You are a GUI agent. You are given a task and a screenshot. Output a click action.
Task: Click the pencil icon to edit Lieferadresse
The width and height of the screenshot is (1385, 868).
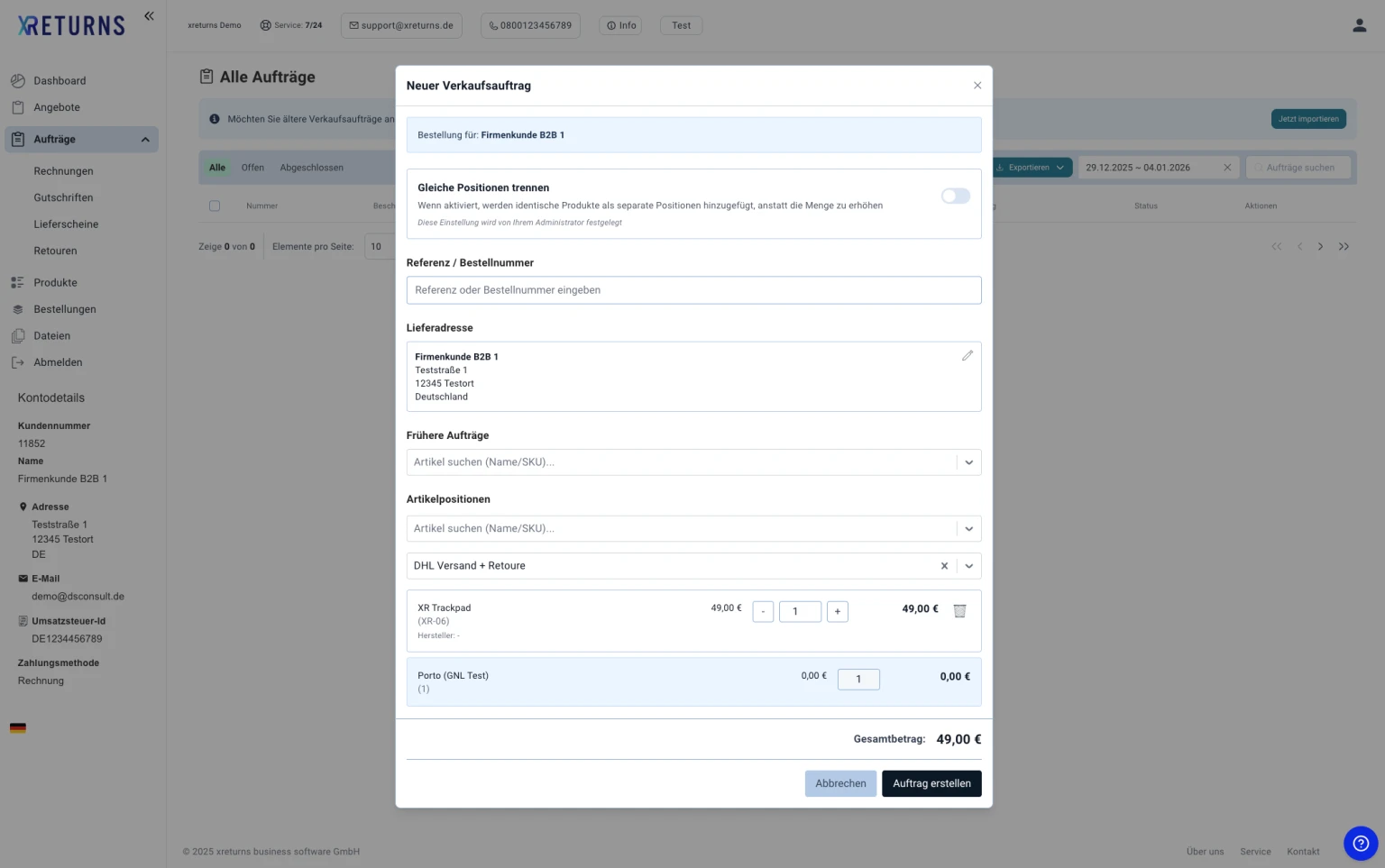point(967,356)
